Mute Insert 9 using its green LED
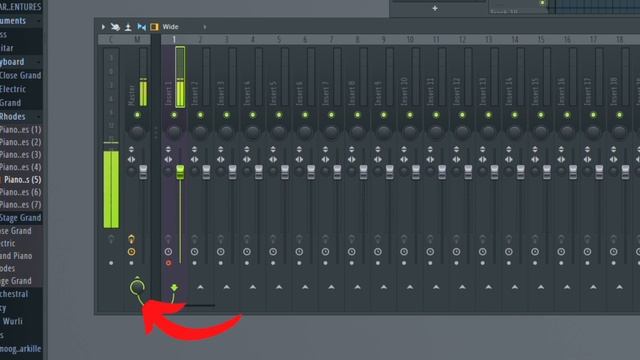The width and height of the screenshot is (640, 360). click(x=384, y=115)
